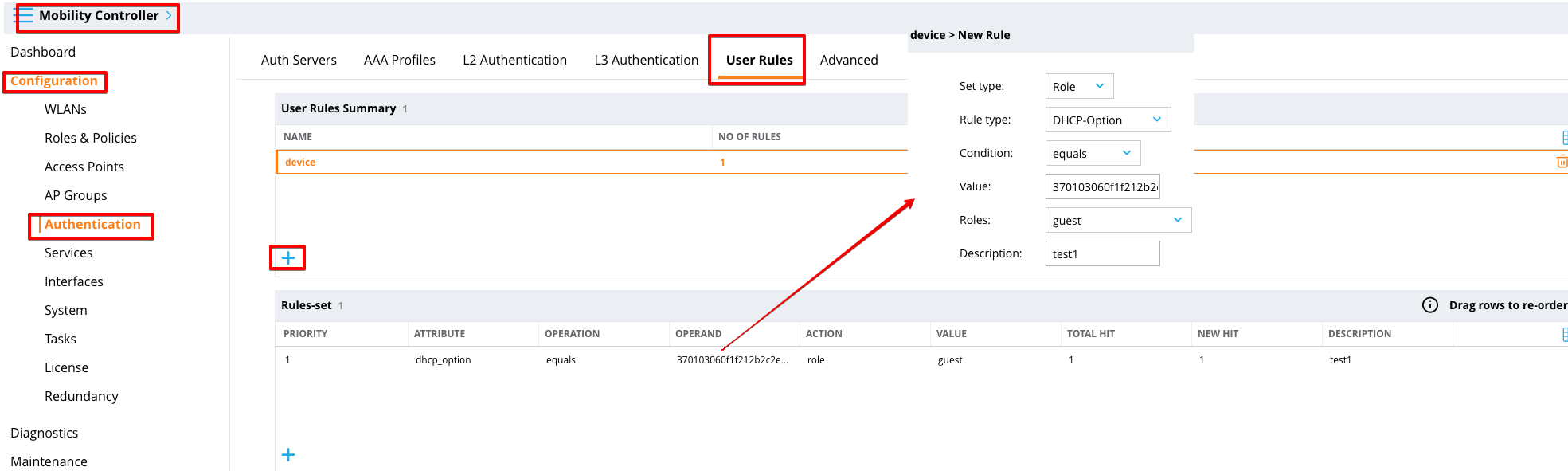Image resolution: width=1568 pixels, height=471 pixels.
Task: Click the NAME column header
Action: pos(298,137)
